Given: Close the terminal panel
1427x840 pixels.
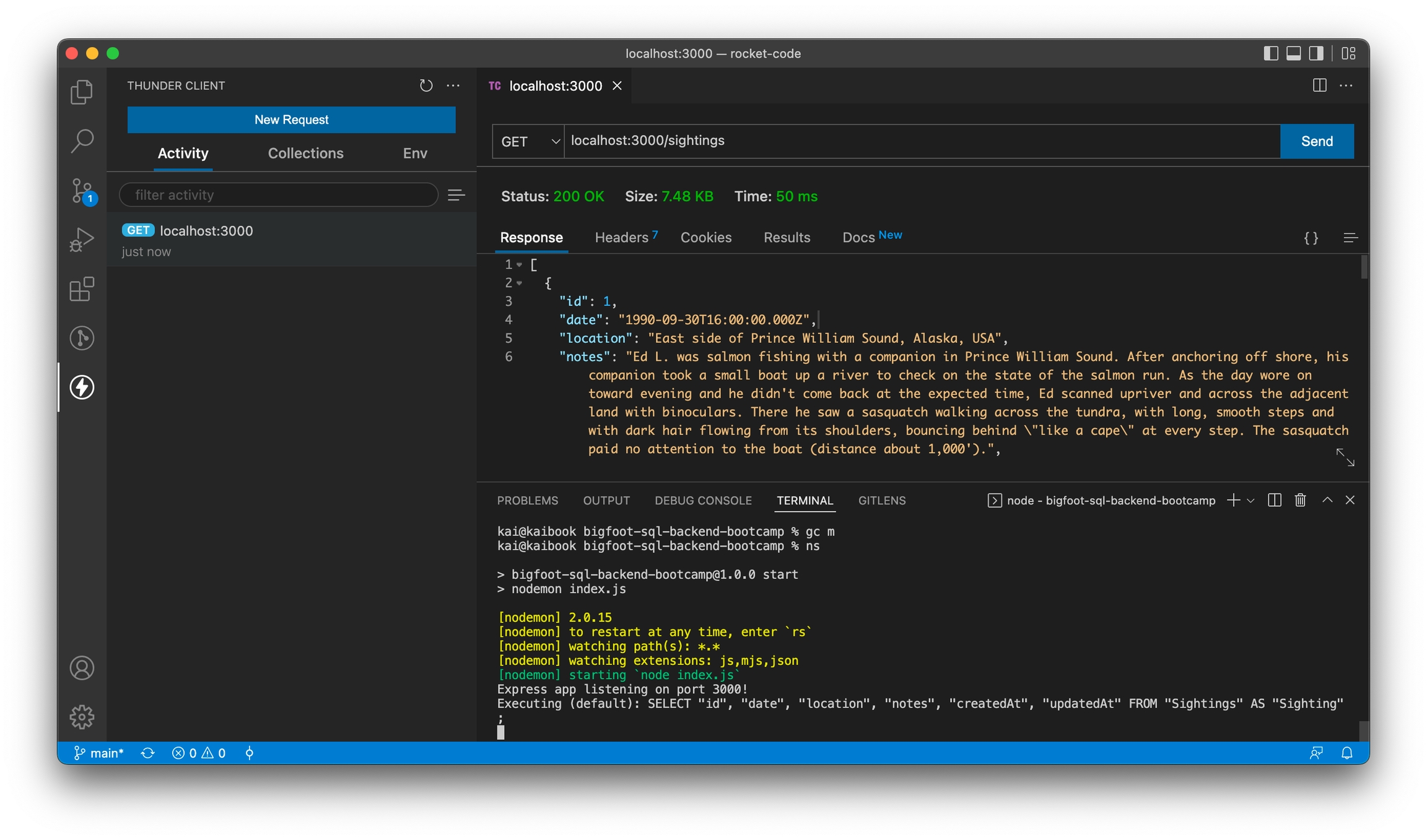Looking at the screenshot, I should point(1350,500).
